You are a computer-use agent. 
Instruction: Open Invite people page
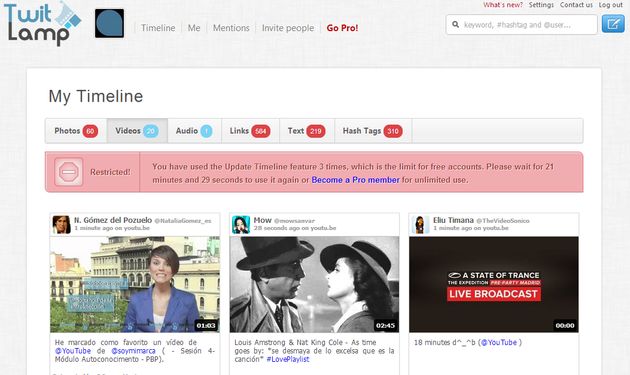[288, 28]
